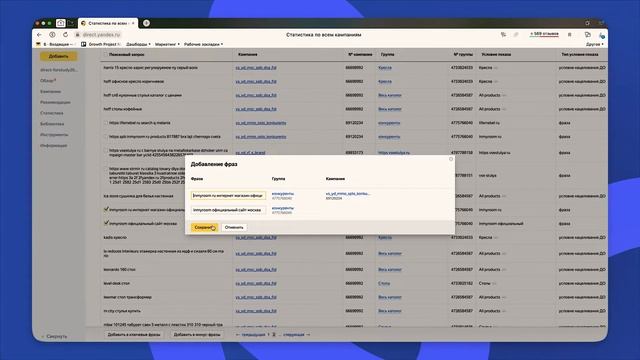The image size is (640, 360).
Task: Click the tabs overview icon in the browser toolbar
Action: tap(587, 35)
